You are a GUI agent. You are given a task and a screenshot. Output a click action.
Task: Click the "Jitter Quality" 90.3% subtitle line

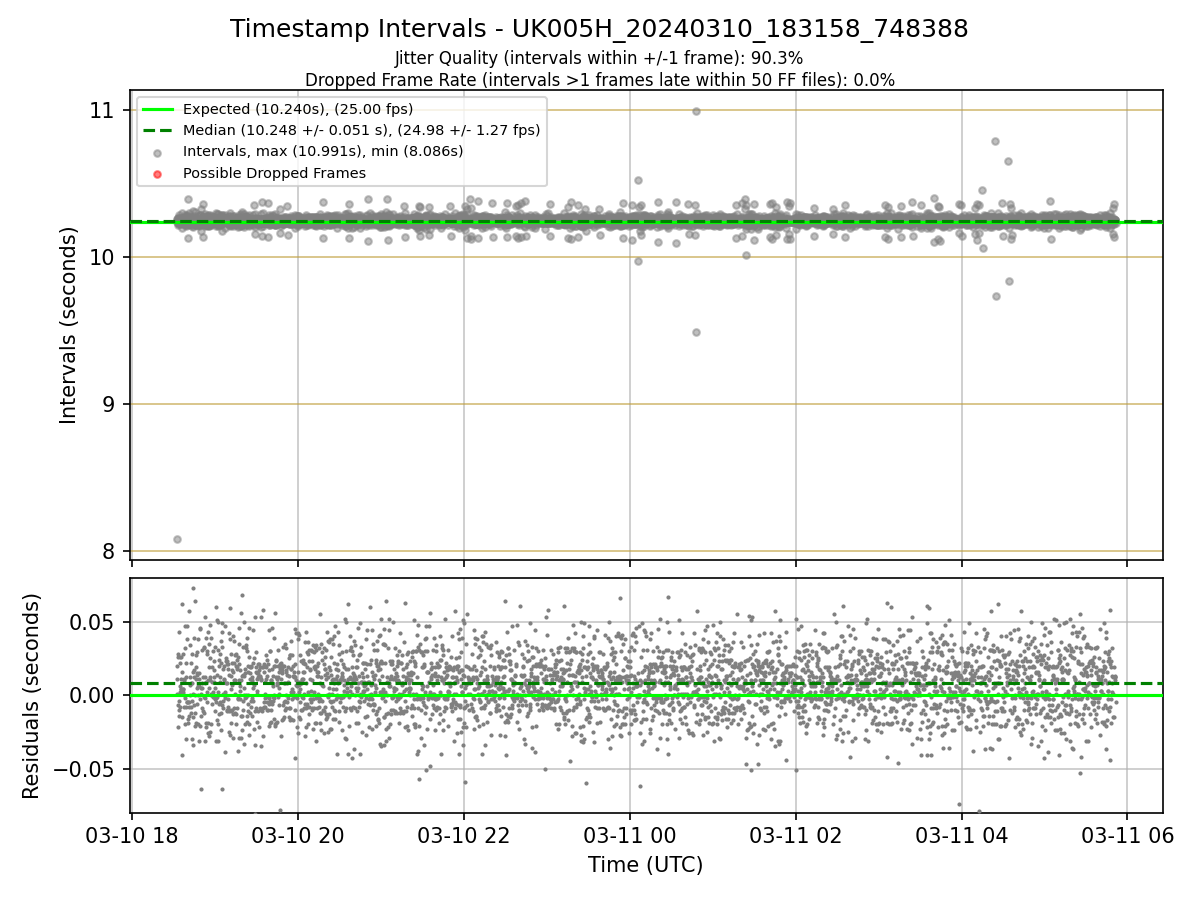pyautogui.click(x=599, y=58)
